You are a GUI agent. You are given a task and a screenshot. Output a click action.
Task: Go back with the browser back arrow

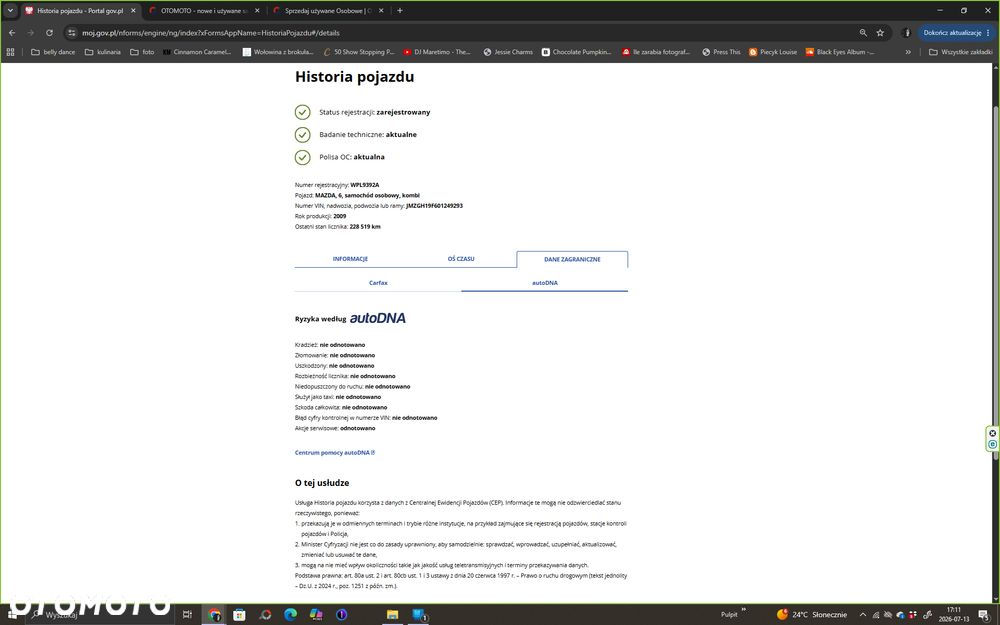(12, 33)
